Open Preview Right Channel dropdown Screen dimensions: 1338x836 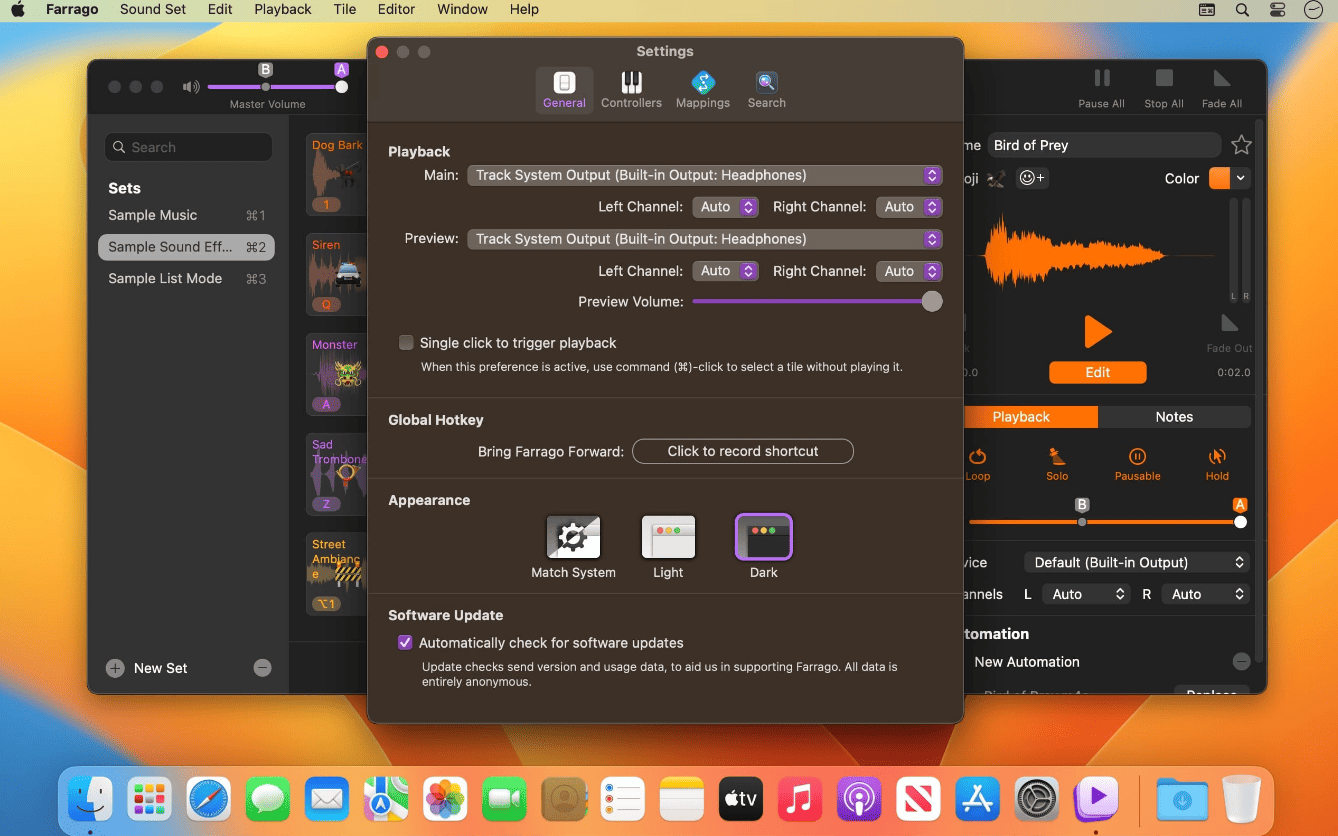pyautogui.click(x=908, y=271)
